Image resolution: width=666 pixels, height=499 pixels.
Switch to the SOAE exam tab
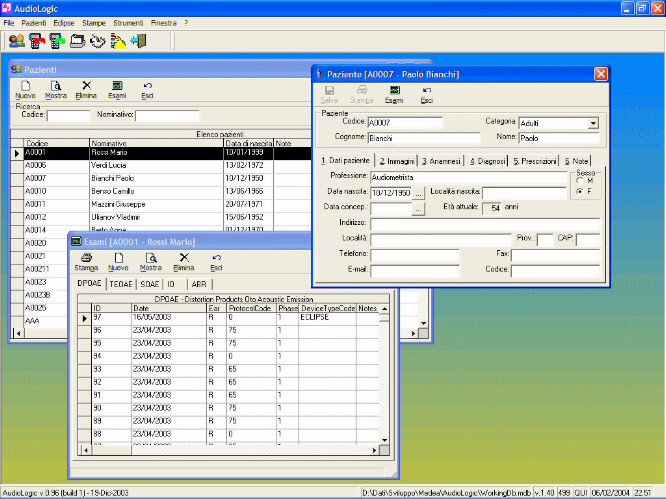(x=150, y=284)
